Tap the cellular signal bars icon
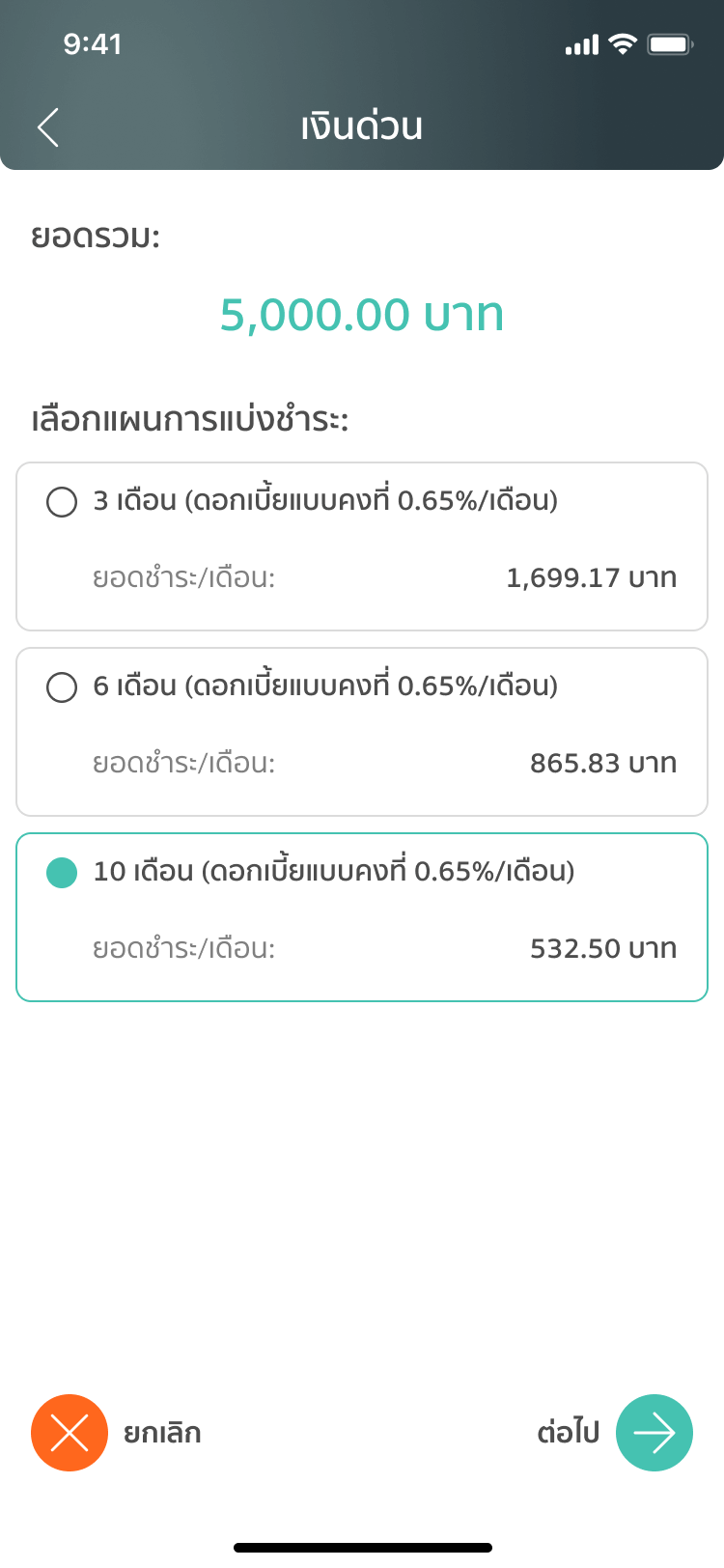 (582, 45)
